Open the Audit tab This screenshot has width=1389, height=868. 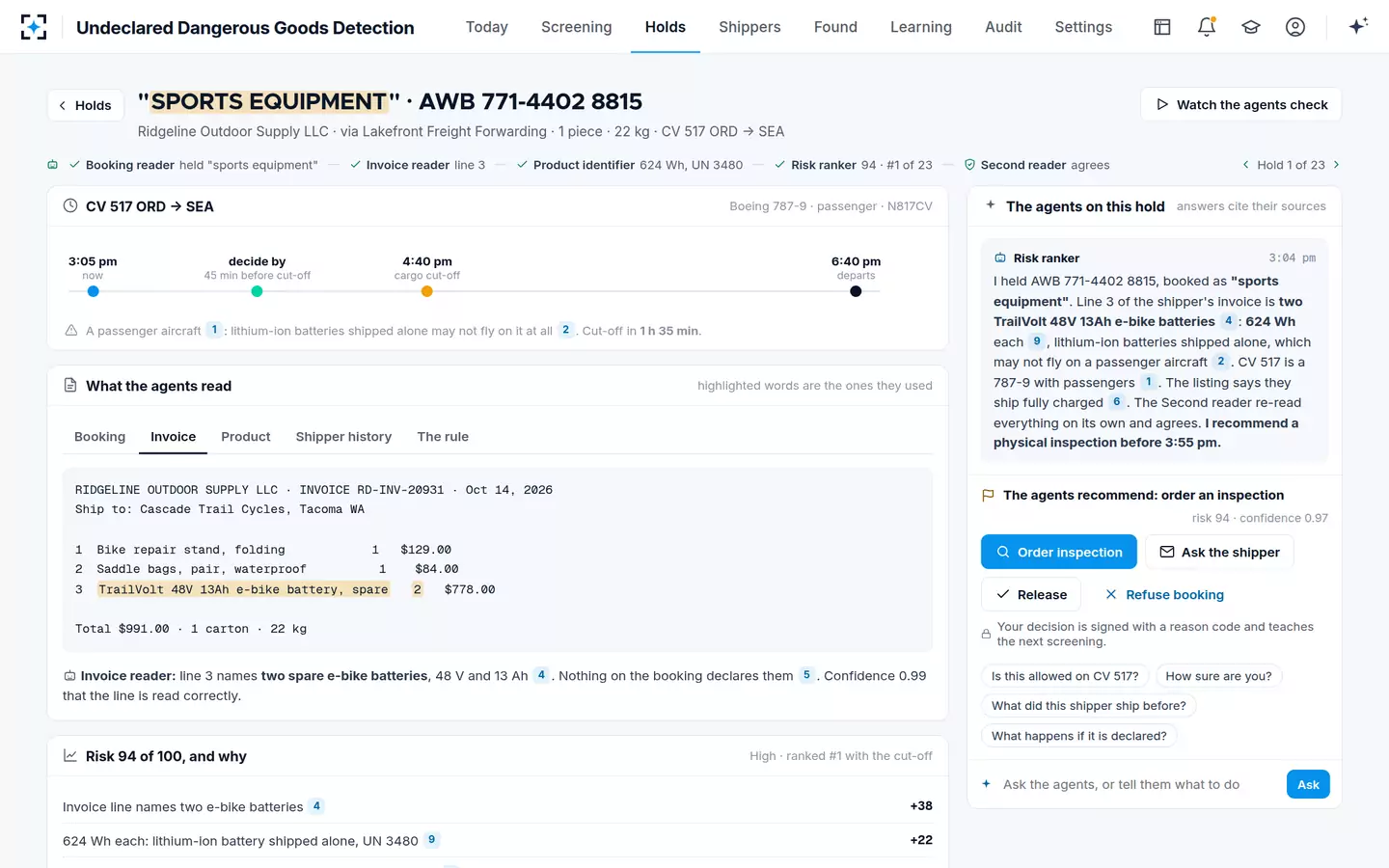tap(1003, 27)
